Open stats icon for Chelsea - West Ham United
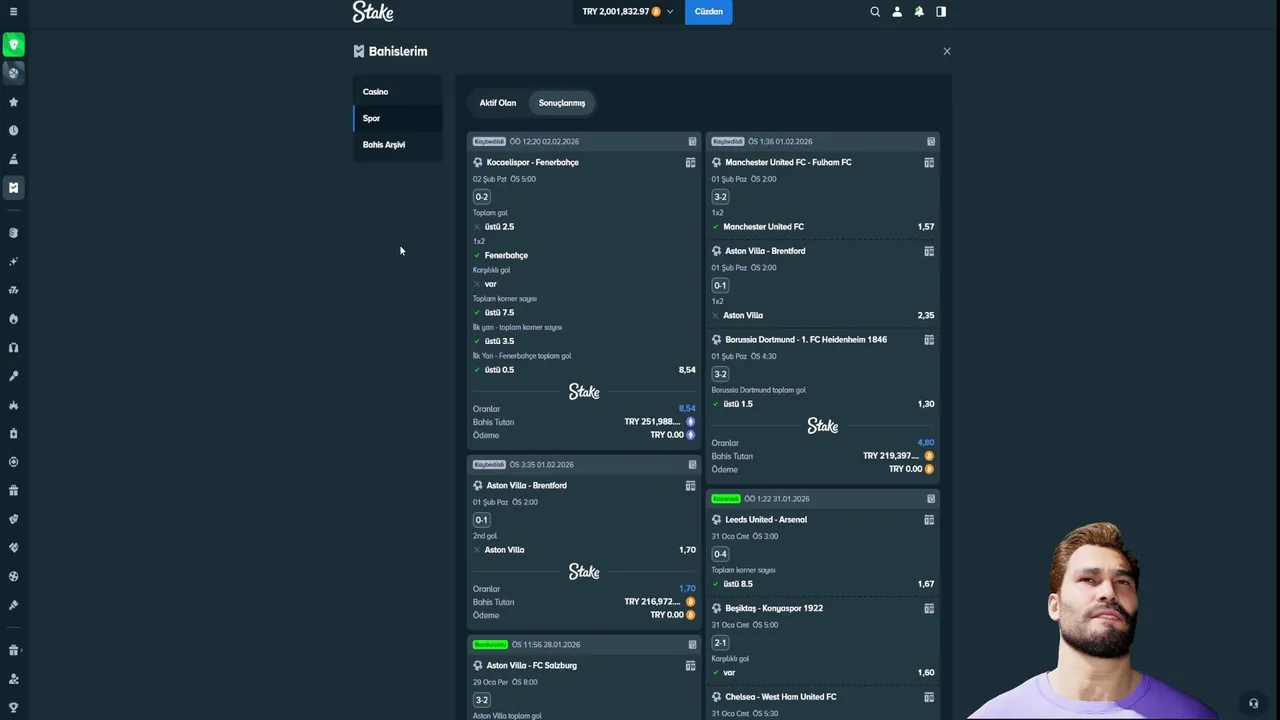This screenshot has height=720, width=1280. pyautogui.click(x=929, y=697)
